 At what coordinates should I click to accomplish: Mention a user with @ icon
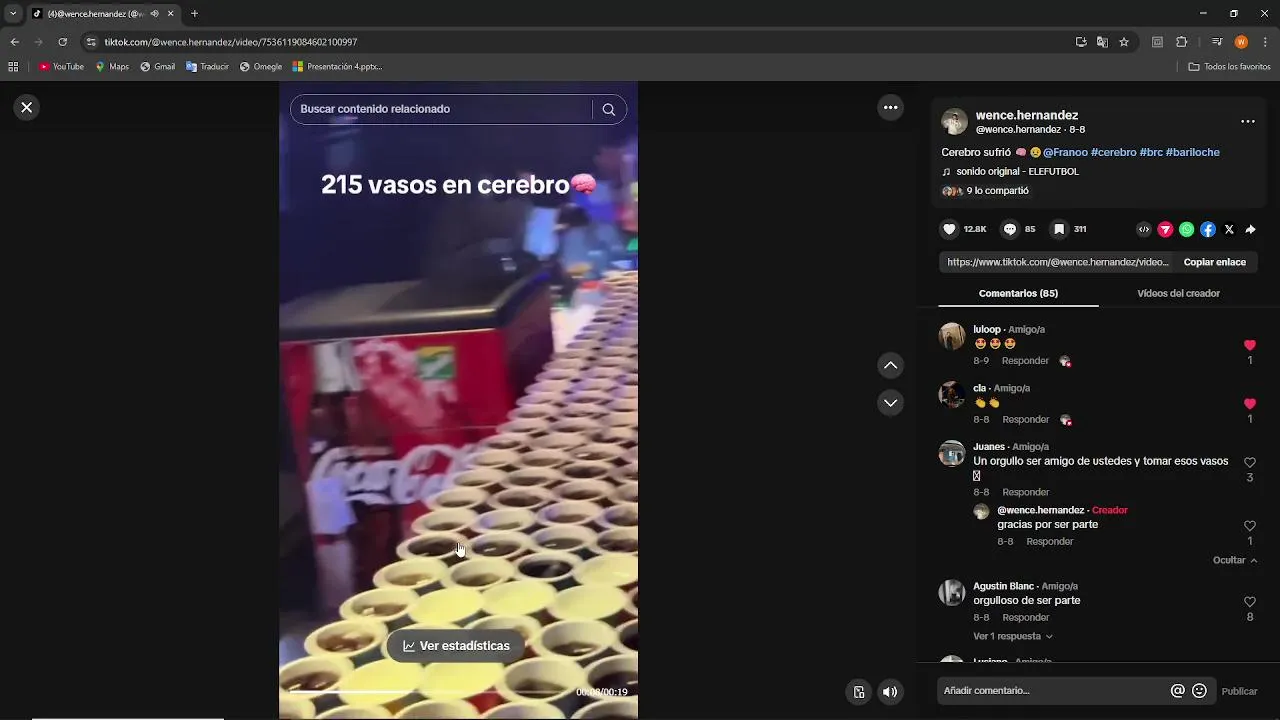click(x=1177, y=691)
